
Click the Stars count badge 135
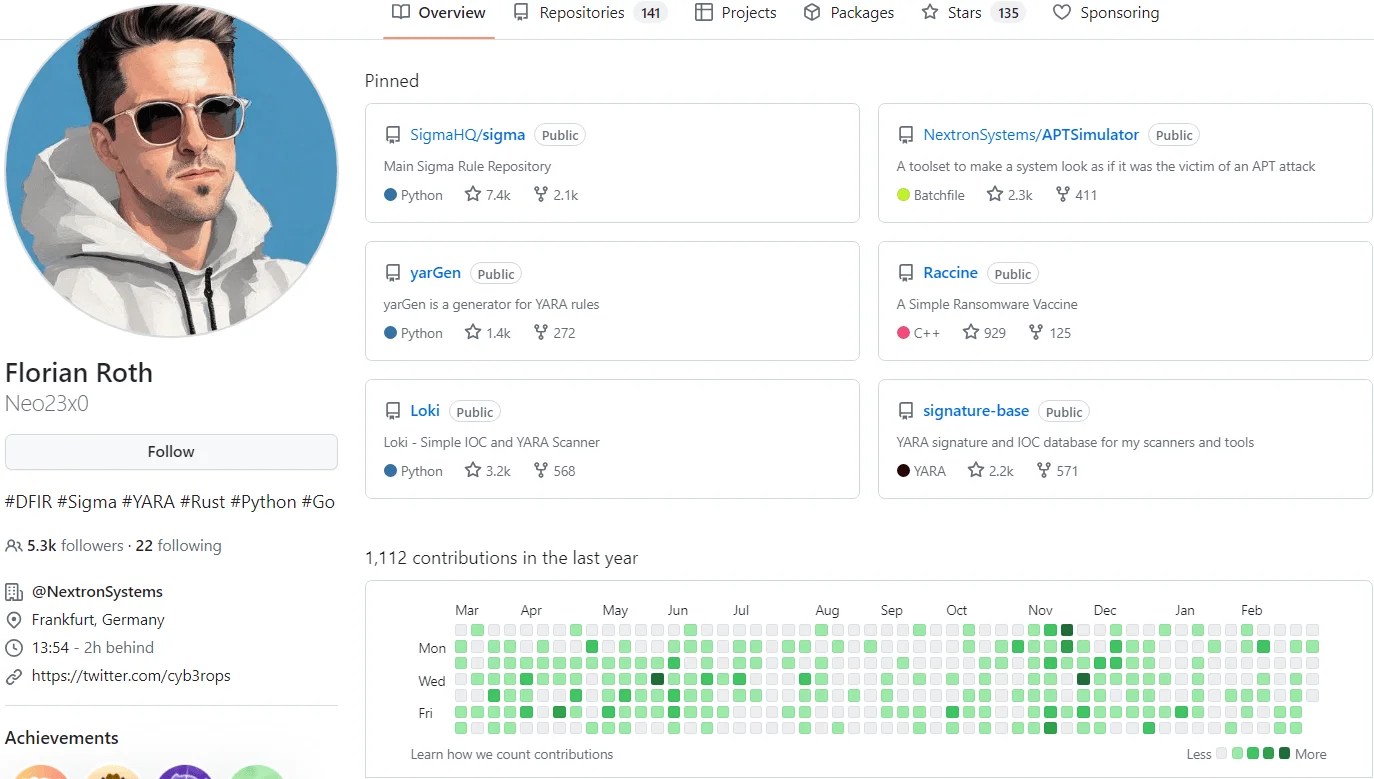[x=1009, y=13]
